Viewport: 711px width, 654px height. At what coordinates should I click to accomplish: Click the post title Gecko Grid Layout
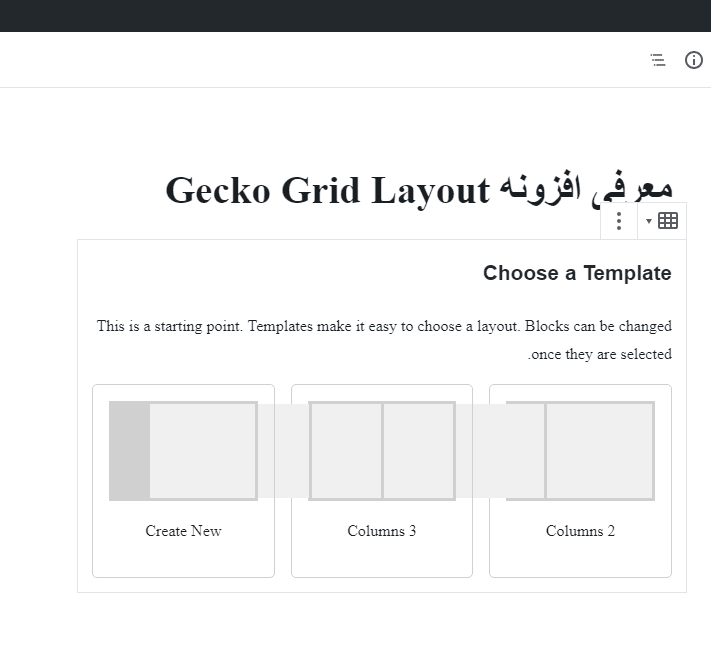pos(419,190)
